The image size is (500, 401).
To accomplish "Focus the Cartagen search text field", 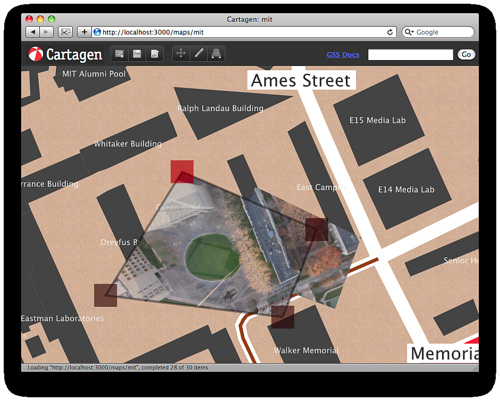I will point(410,55).
